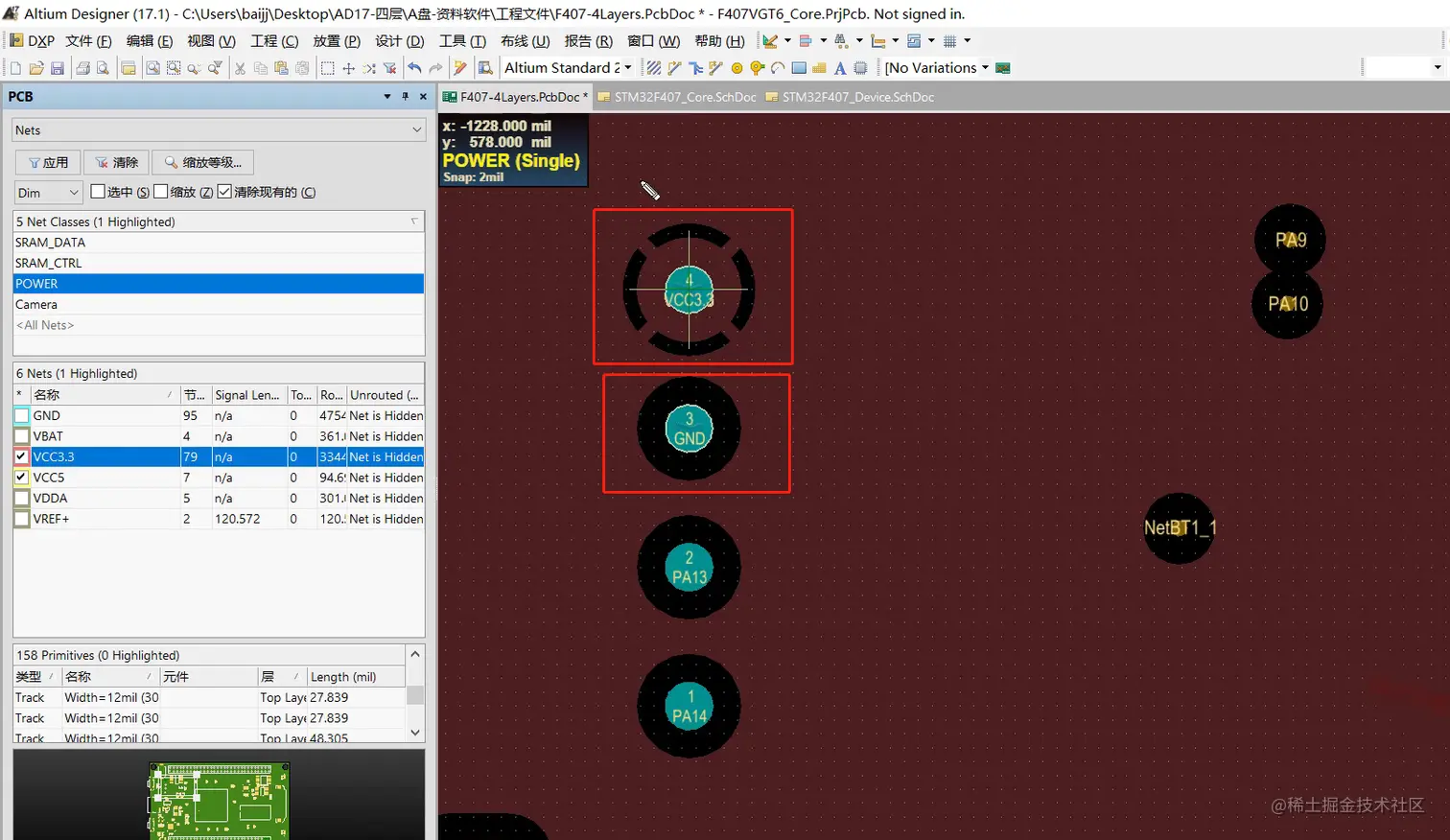Image resolution: width=1450 pixels, height=840 pixels.
Task: Switch to STM32F407_Core.SchDoc tab
Action: (677, 97)
